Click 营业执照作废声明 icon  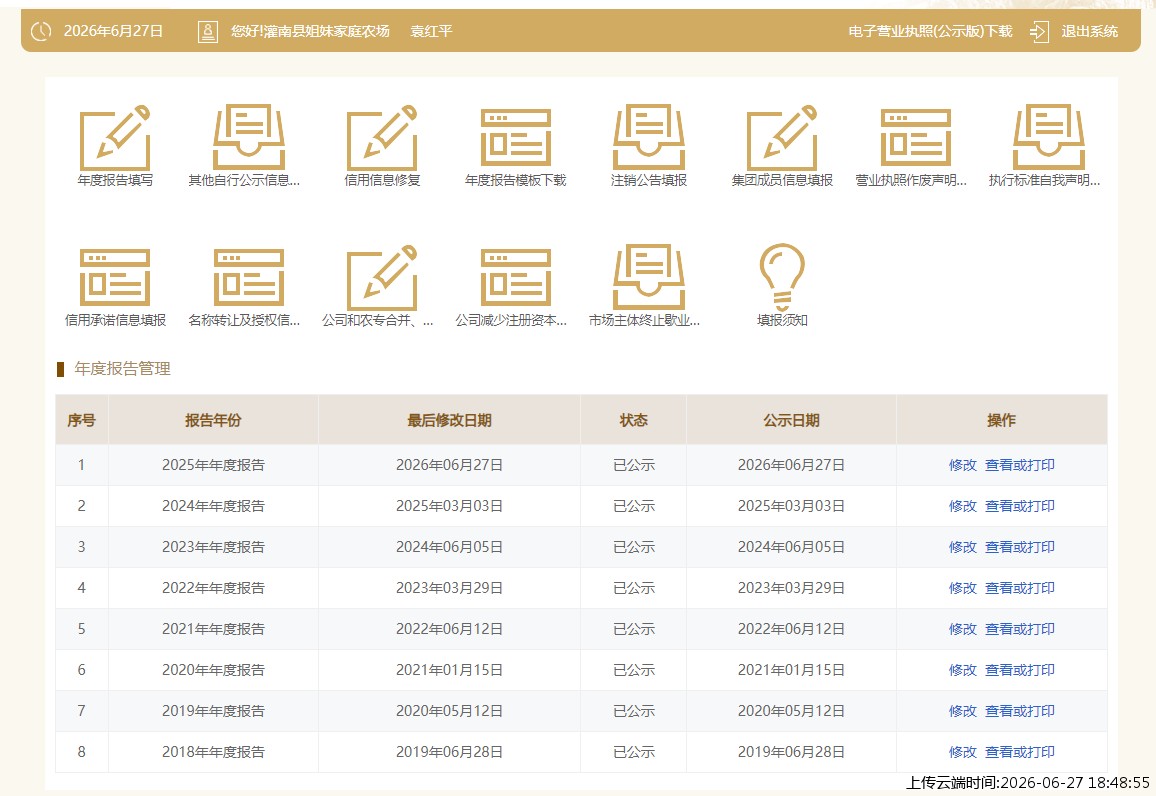[916, 138]
